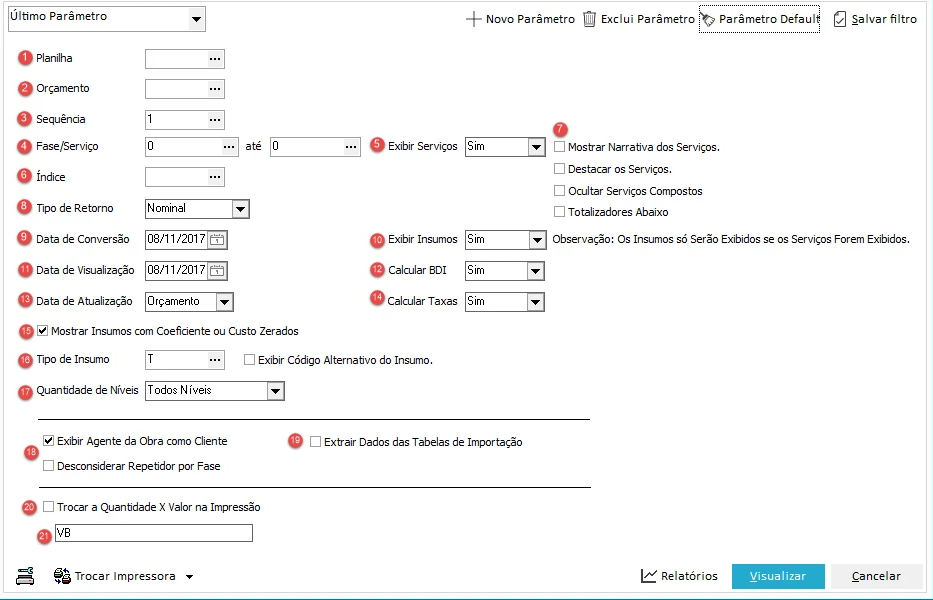This screenshot has width=933, height=600.
Task: Open the Relatórios menu item
Action: [x=680, y=576]
